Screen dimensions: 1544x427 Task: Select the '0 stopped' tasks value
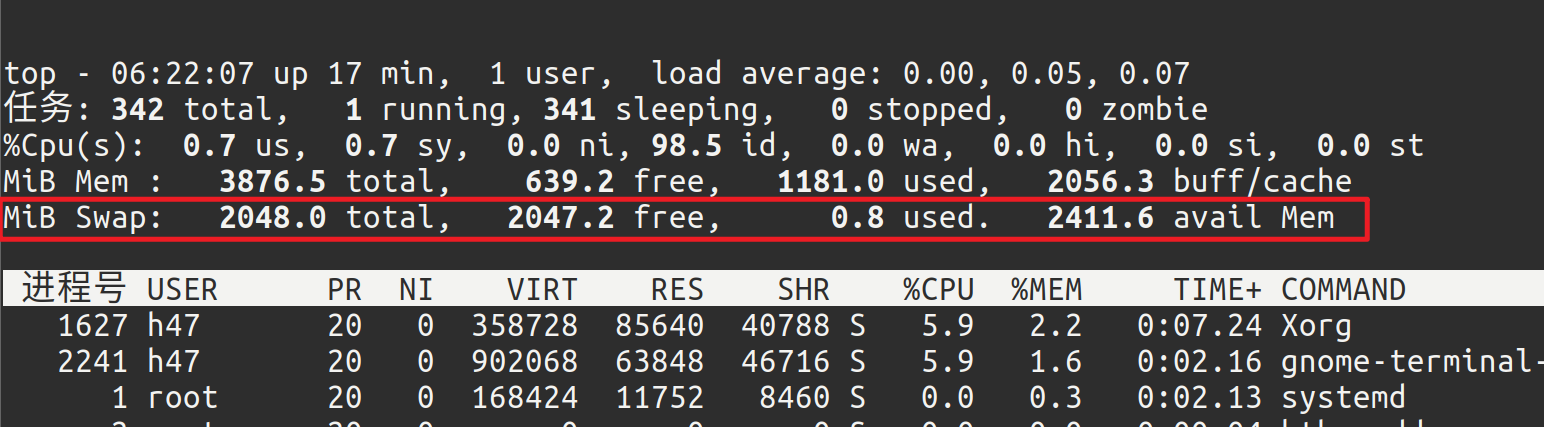click(x=911, y=109)
